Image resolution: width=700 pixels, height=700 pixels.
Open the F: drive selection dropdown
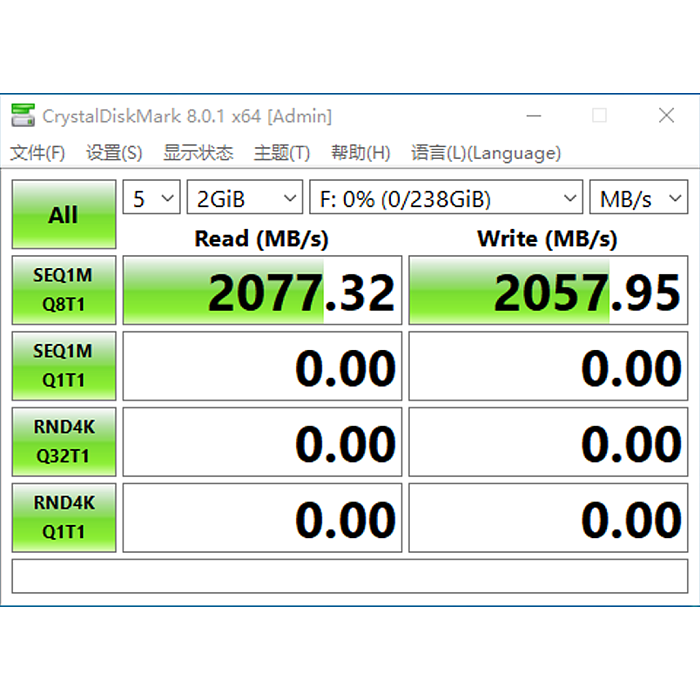pyautogui.click(x=446, y=197)
